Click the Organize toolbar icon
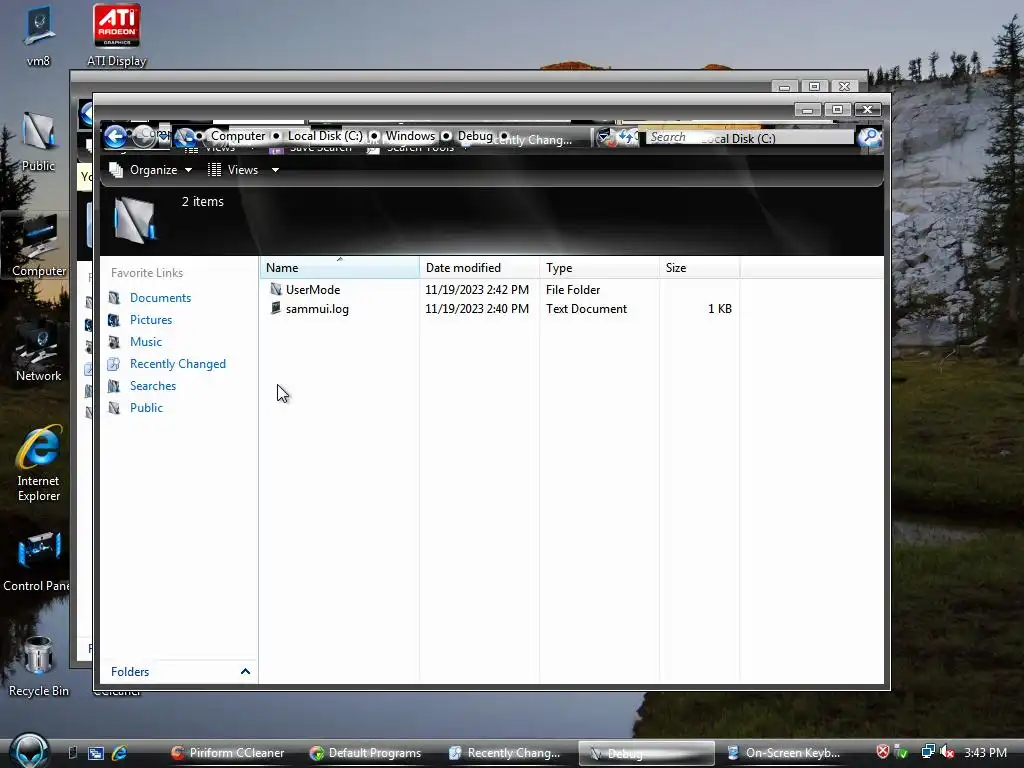 116,170
